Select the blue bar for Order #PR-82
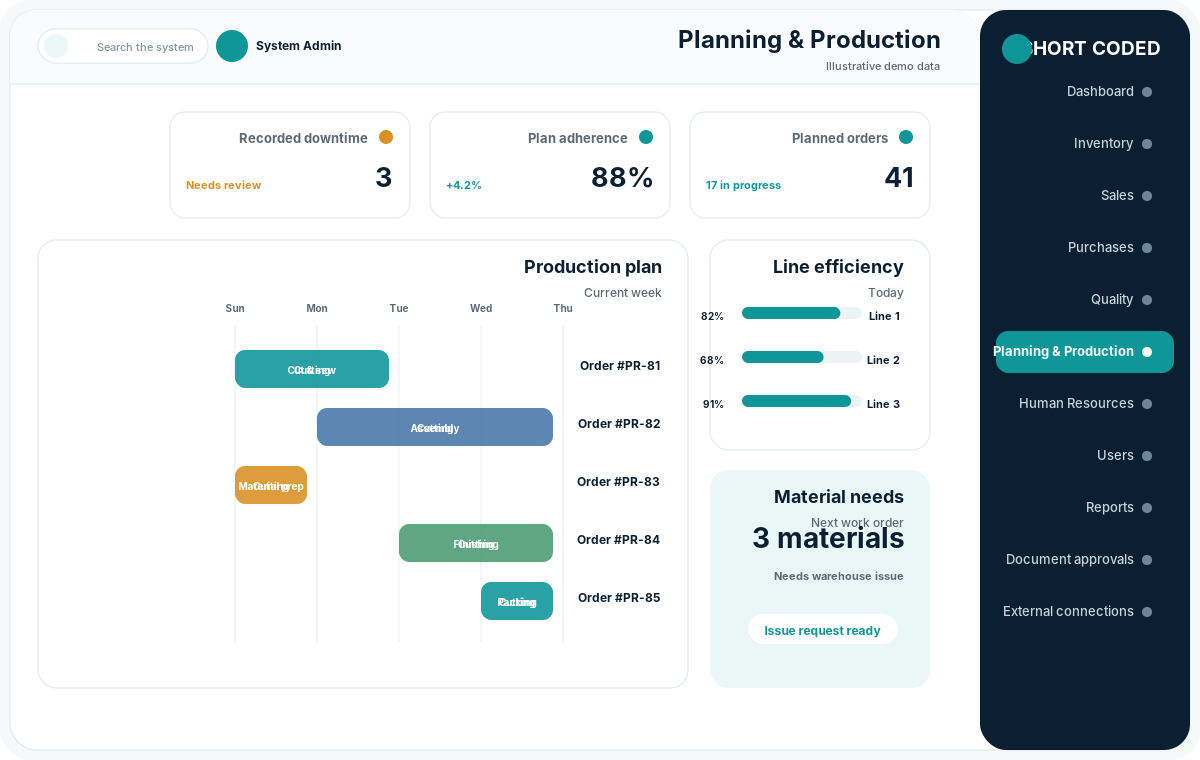Screen dimensions: 1200x760 point(435,427)
